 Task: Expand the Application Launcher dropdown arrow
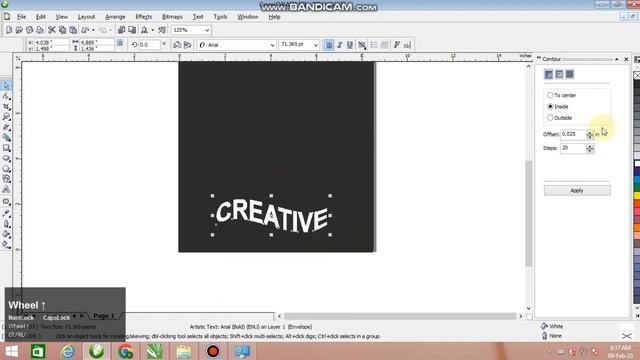[x=153, y=30]
